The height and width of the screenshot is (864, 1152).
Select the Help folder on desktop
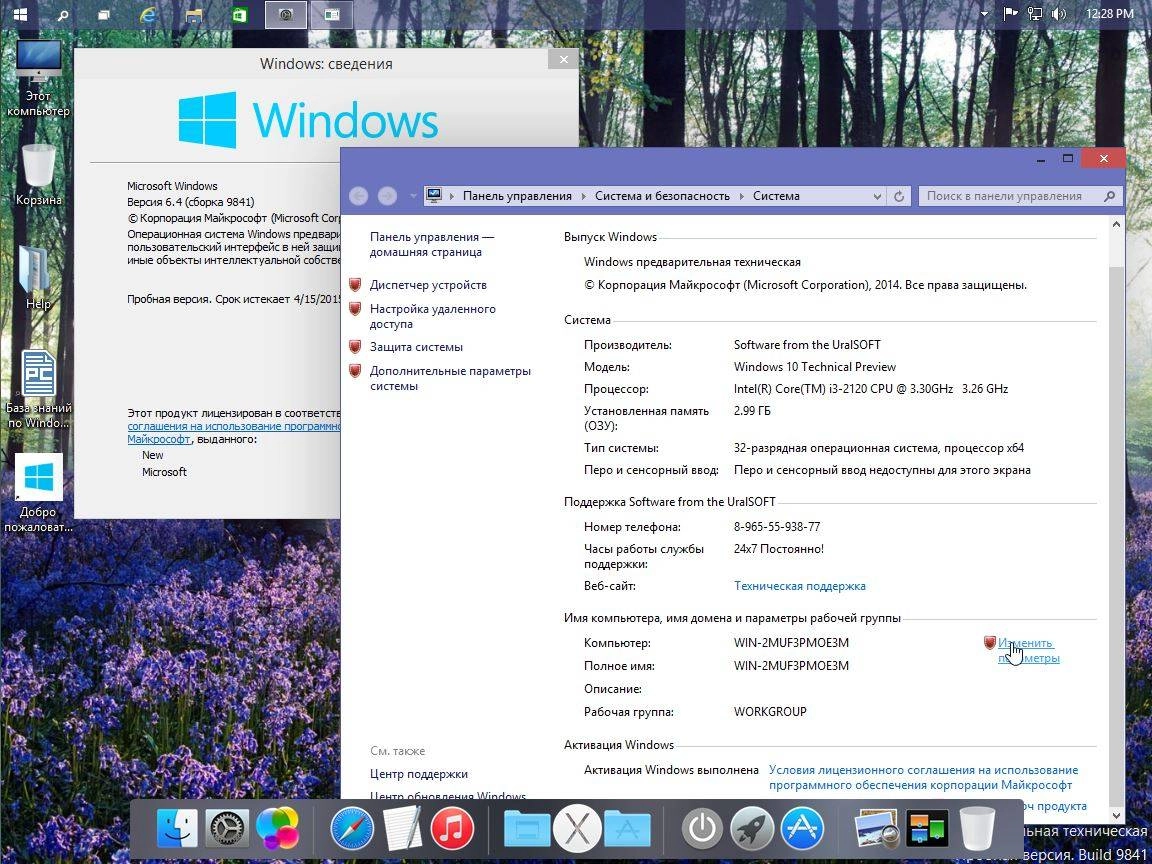[x=37, y=278]
